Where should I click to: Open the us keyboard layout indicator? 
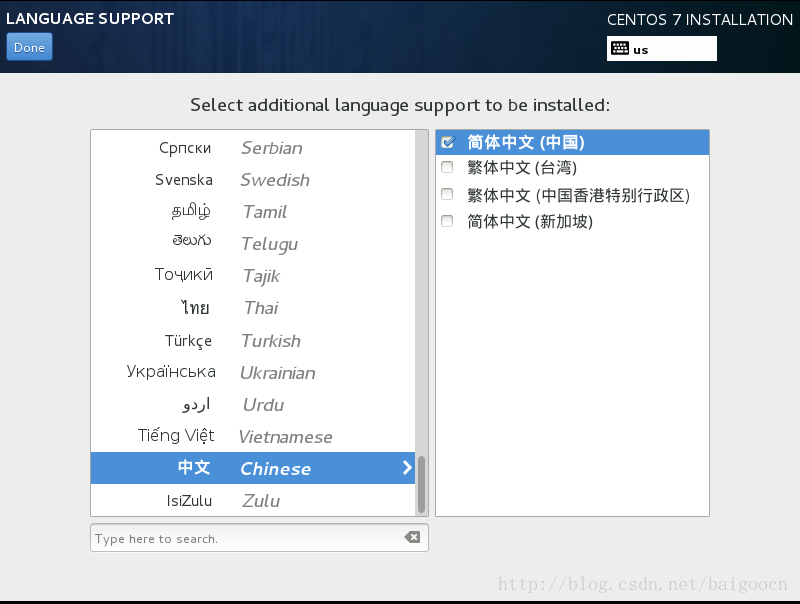661,49
